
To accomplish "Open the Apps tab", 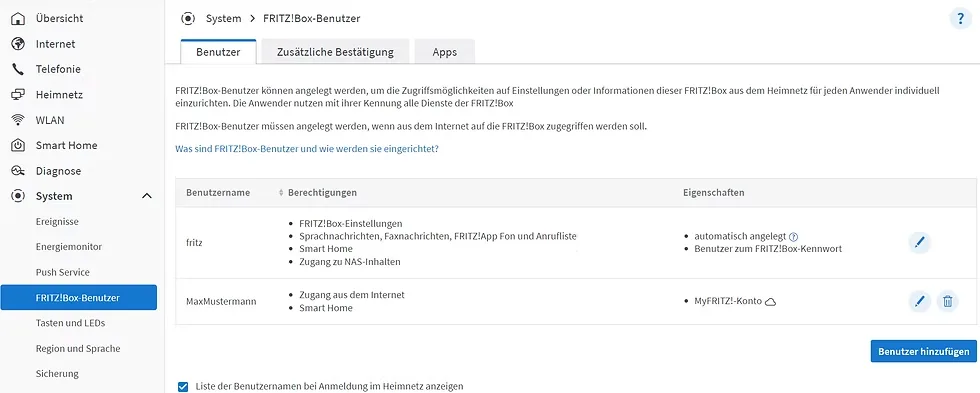I will click(x=444, y=52).
